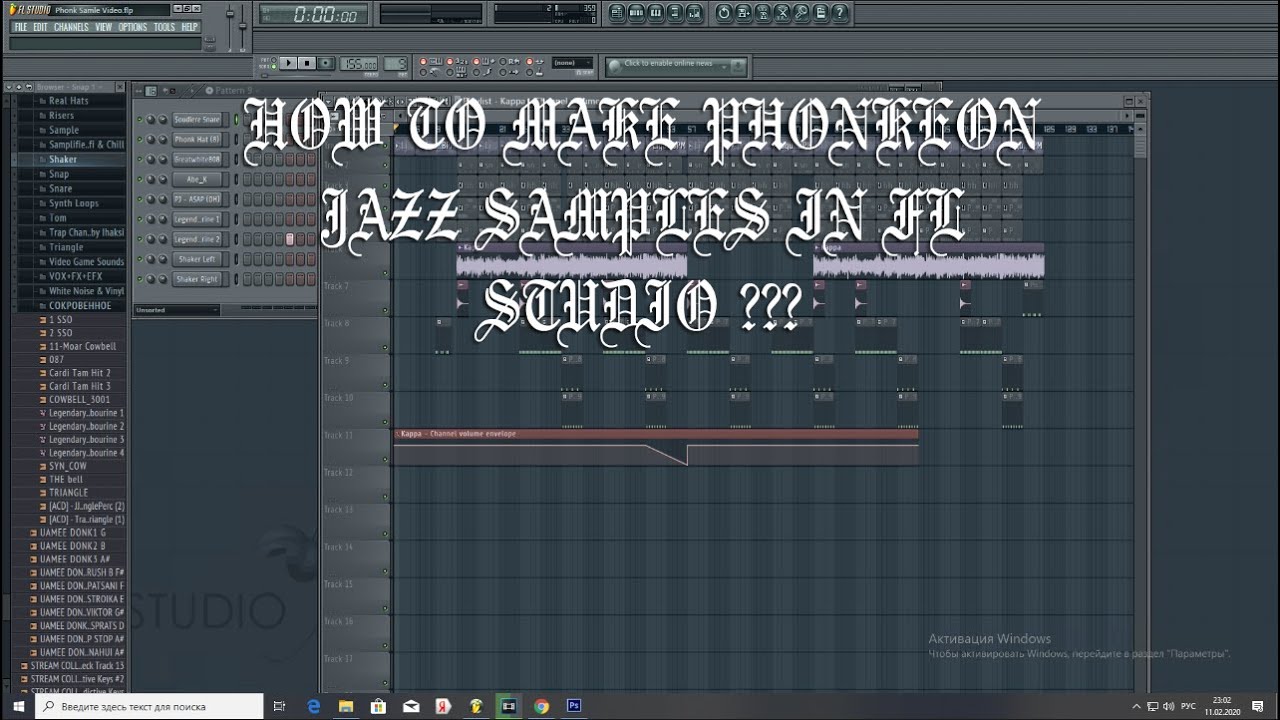The width and height of the screenshot is (1280, 720).
Task: Toggle the Soudiere Snare channel selector light
Action: click(236, 119)
